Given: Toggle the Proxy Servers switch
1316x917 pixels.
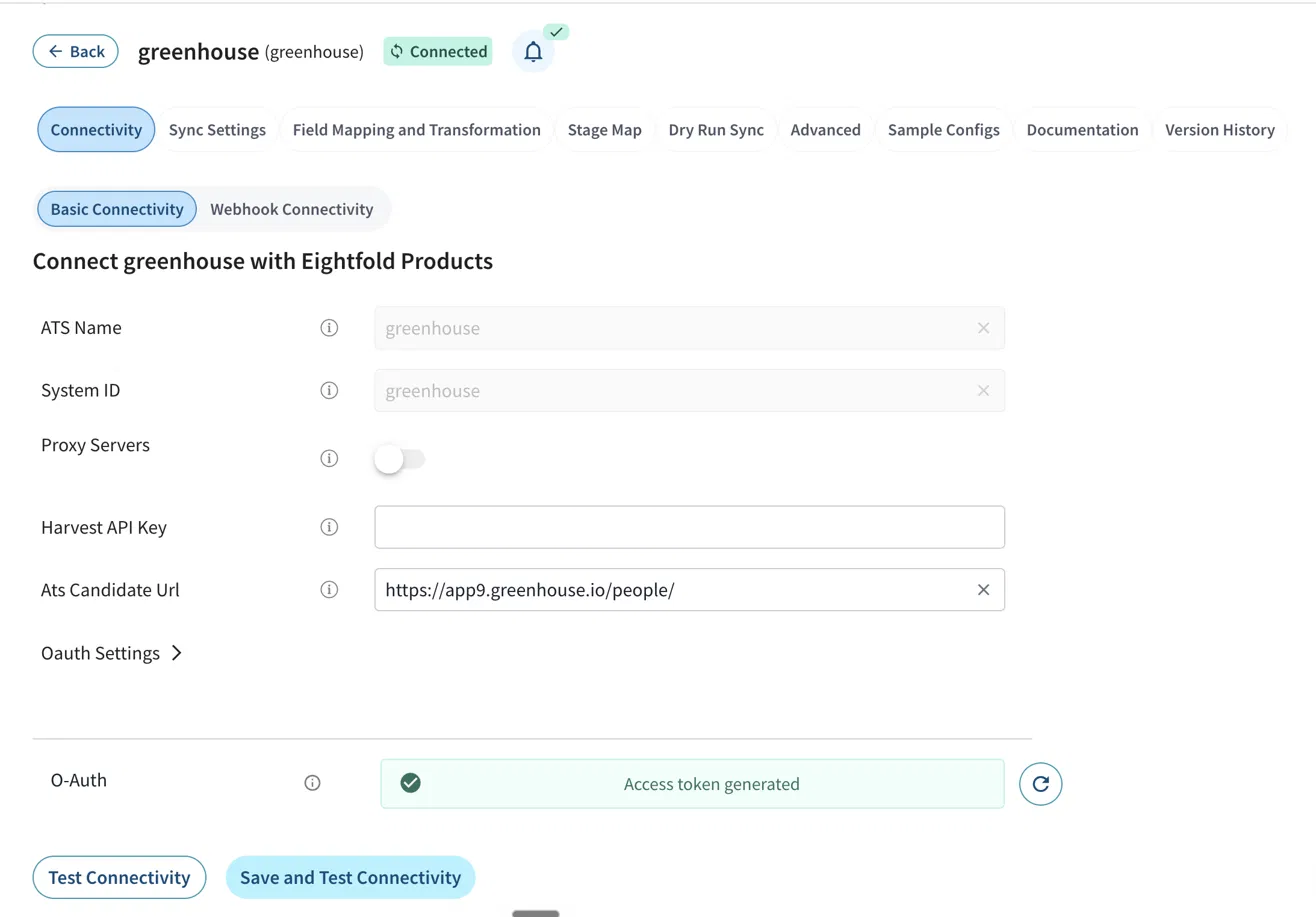Looking at the screenshot, I should click(x=399, y=459).
